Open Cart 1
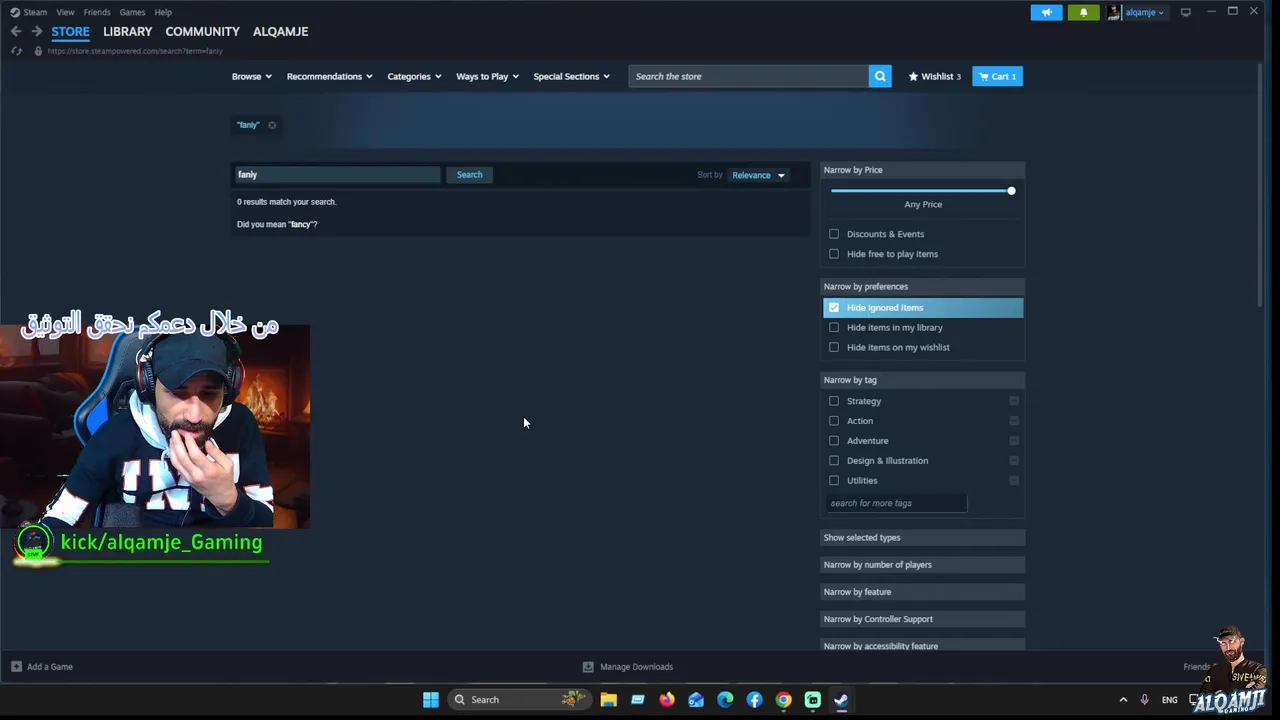This screenshot has width=1280, height=720. [997, 76]
